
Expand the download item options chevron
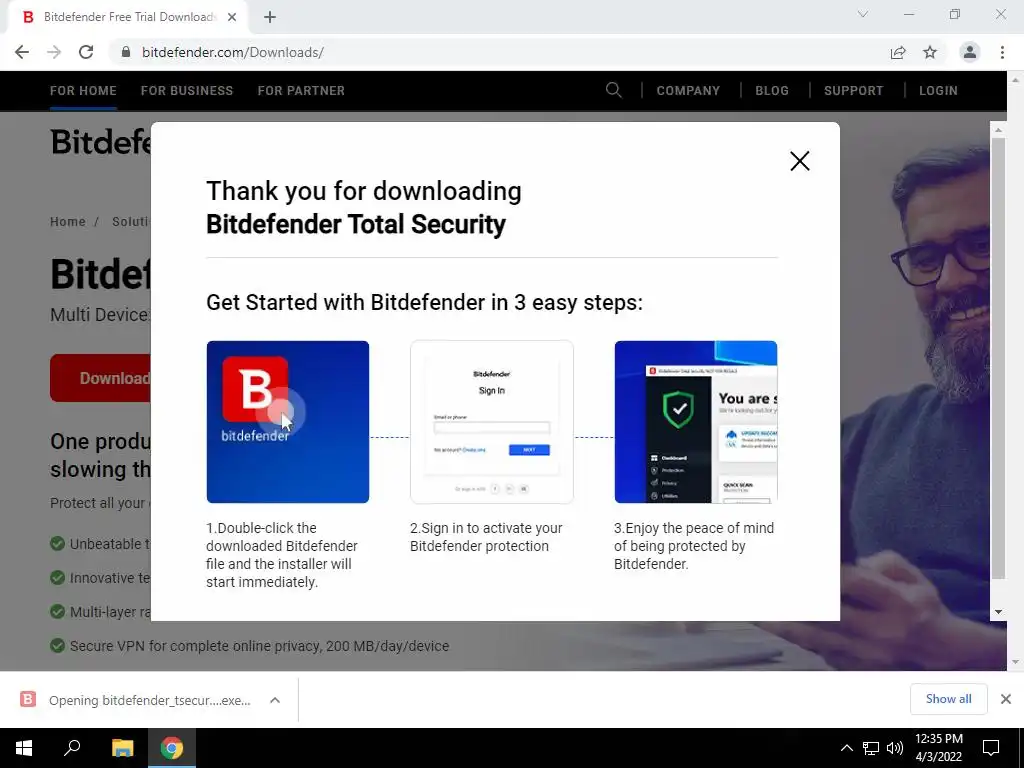click(275, 700)
